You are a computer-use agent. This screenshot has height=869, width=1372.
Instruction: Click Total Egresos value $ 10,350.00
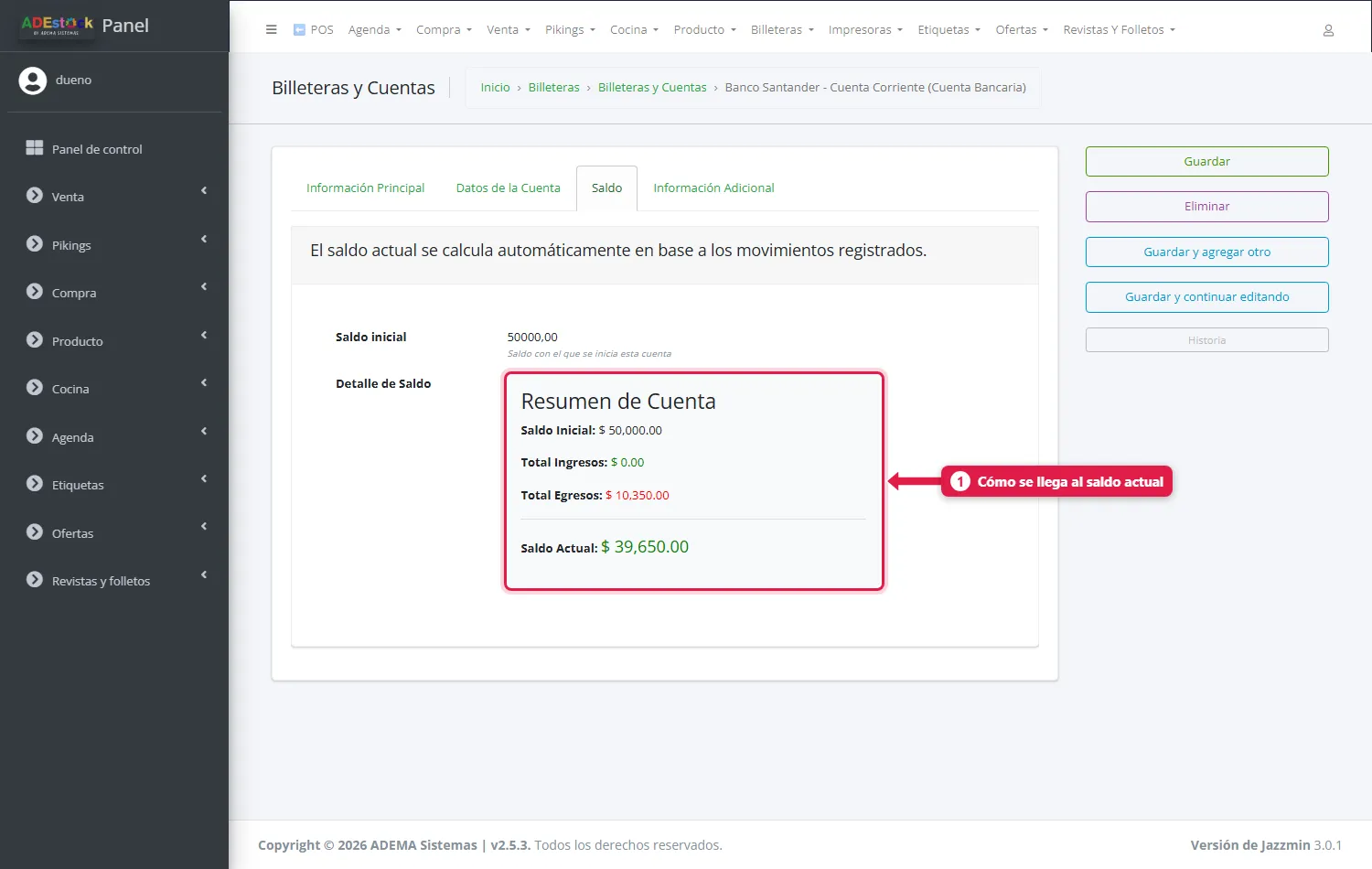(638, 496)
